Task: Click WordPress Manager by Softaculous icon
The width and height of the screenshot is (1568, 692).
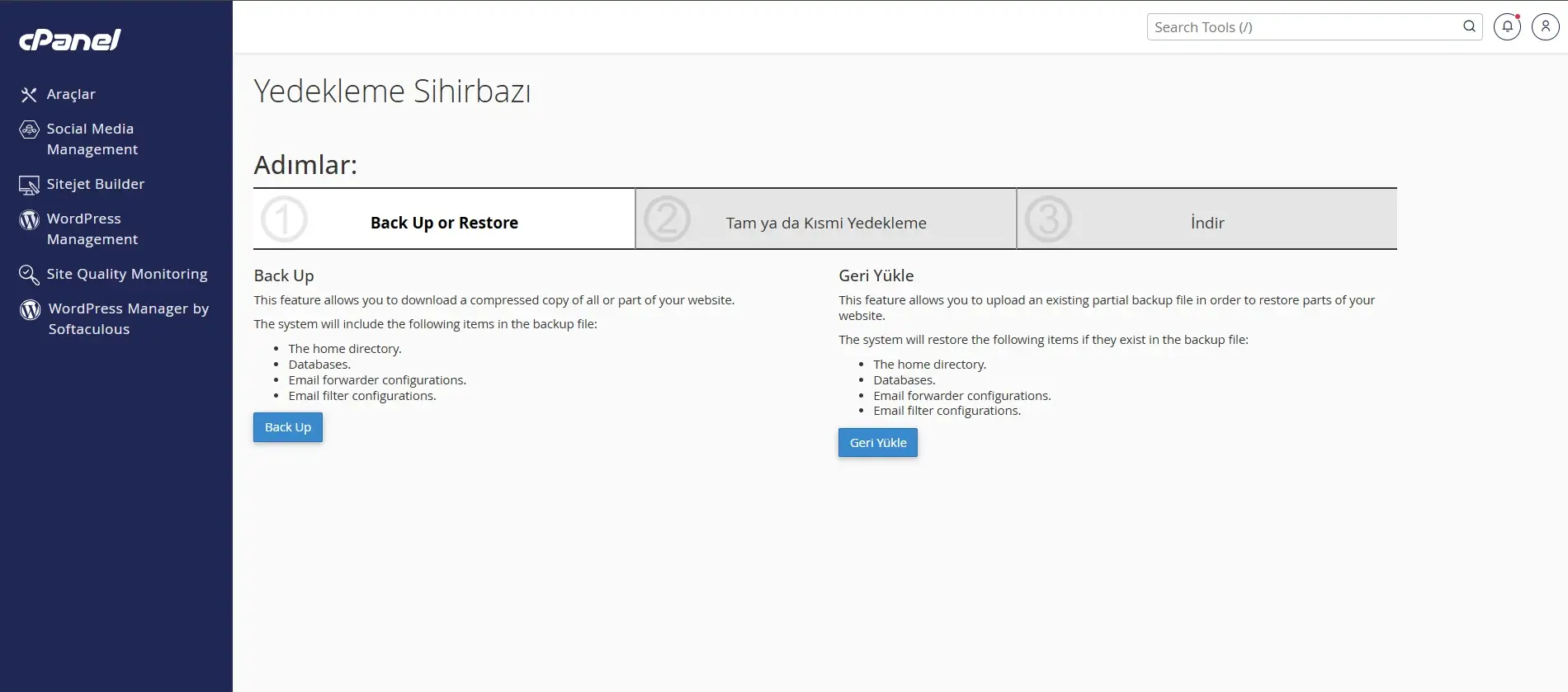Action: 30,309
